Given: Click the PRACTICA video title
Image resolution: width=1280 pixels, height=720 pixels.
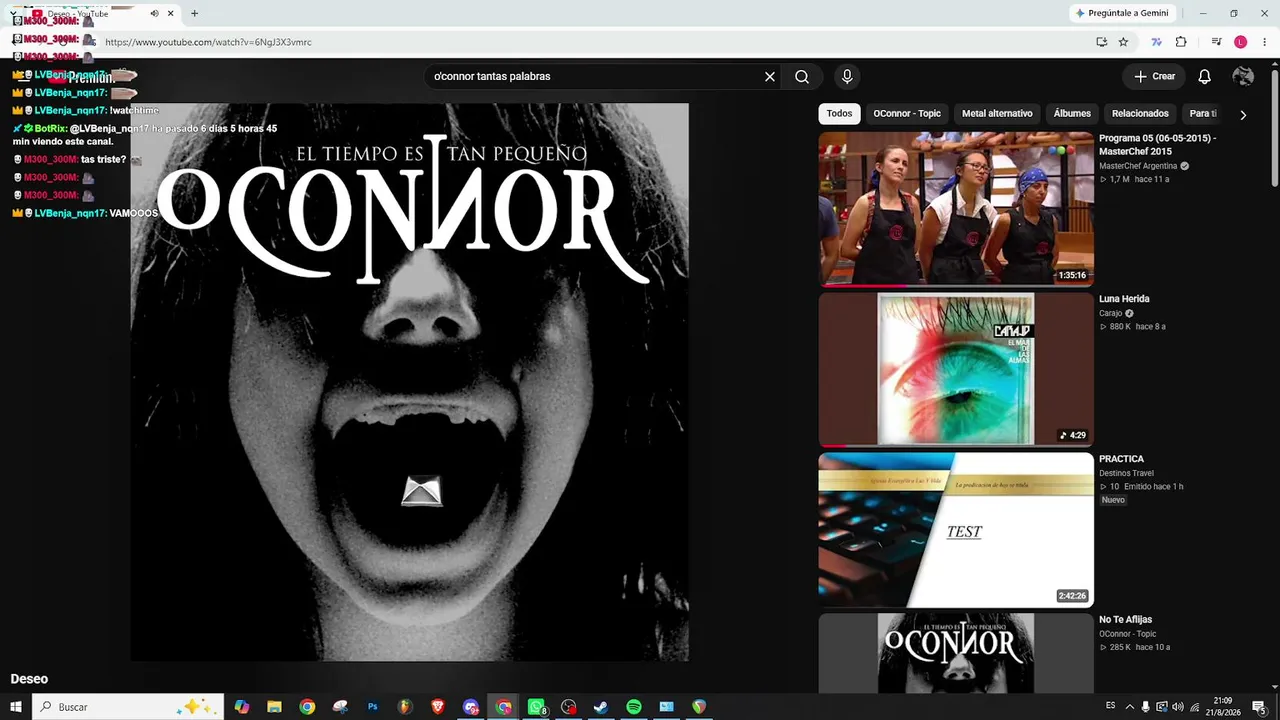Looking at the screenshot, I should 1121,459.
